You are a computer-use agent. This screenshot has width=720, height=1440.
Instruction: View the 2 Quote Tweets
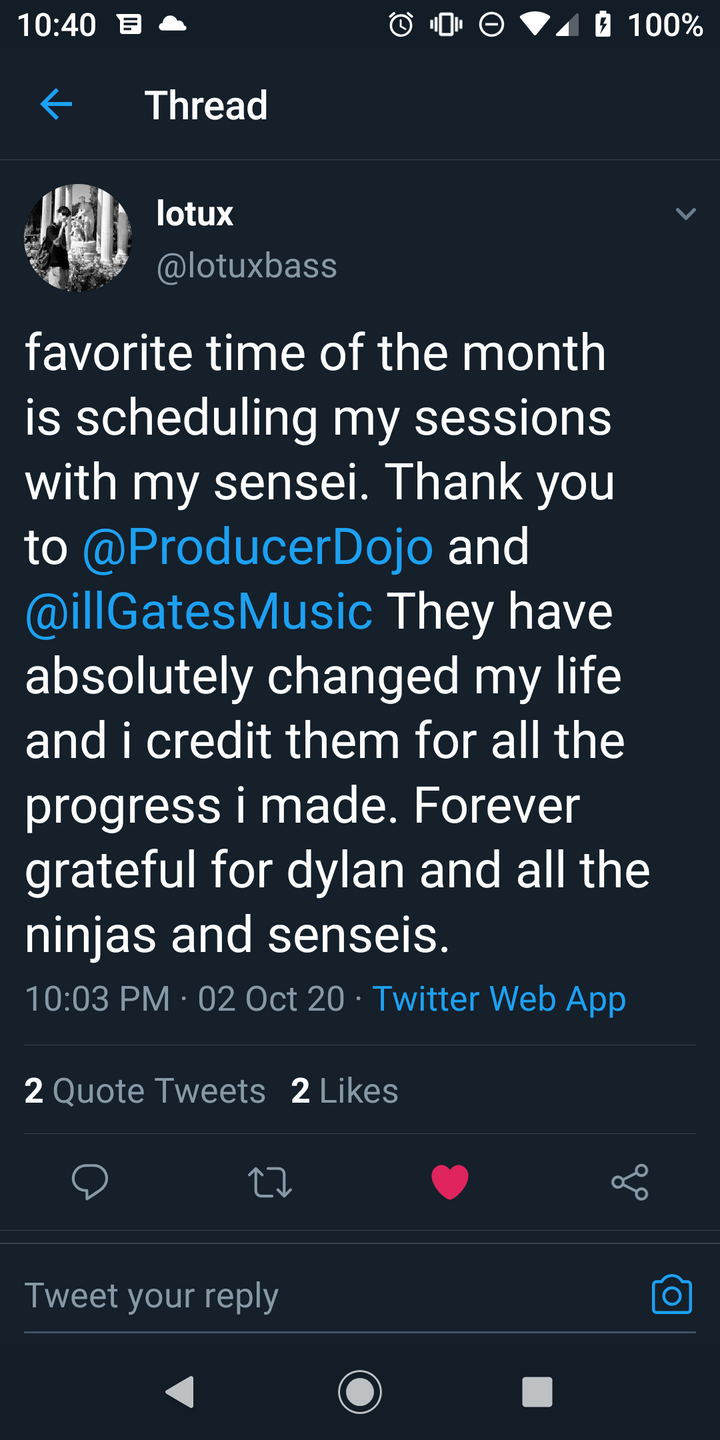point(145,1090)
